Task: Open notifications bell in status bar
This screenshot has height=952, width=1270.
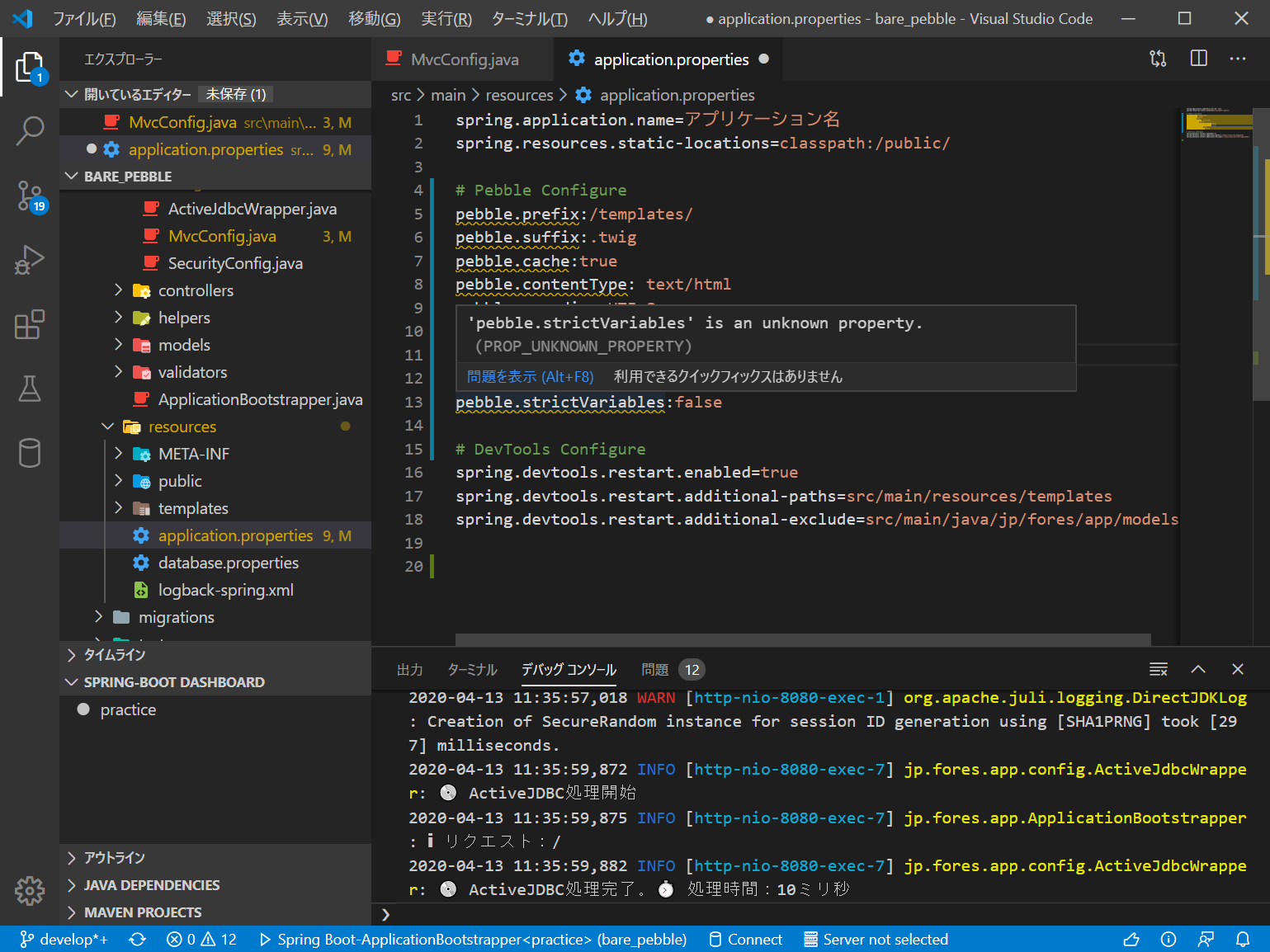Action: pos(1243,939)
